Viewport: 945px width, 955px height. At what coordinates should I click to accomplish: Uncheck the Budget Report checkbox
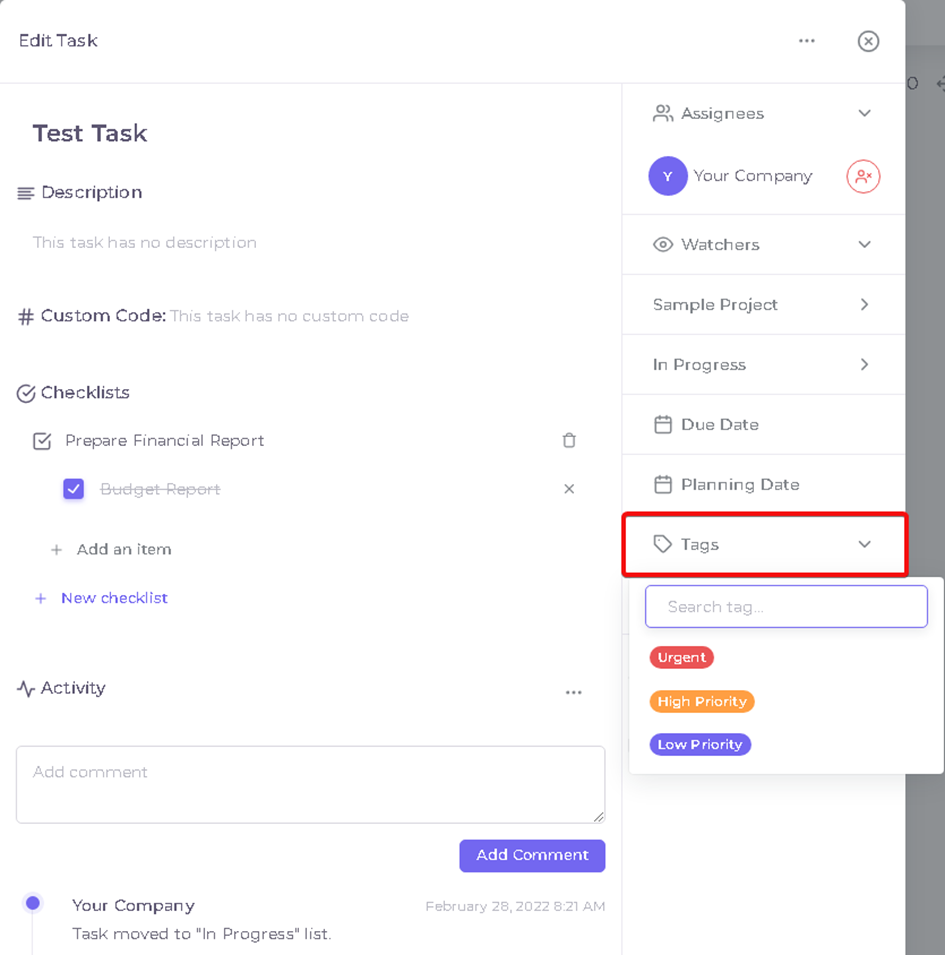click(74, 489)
